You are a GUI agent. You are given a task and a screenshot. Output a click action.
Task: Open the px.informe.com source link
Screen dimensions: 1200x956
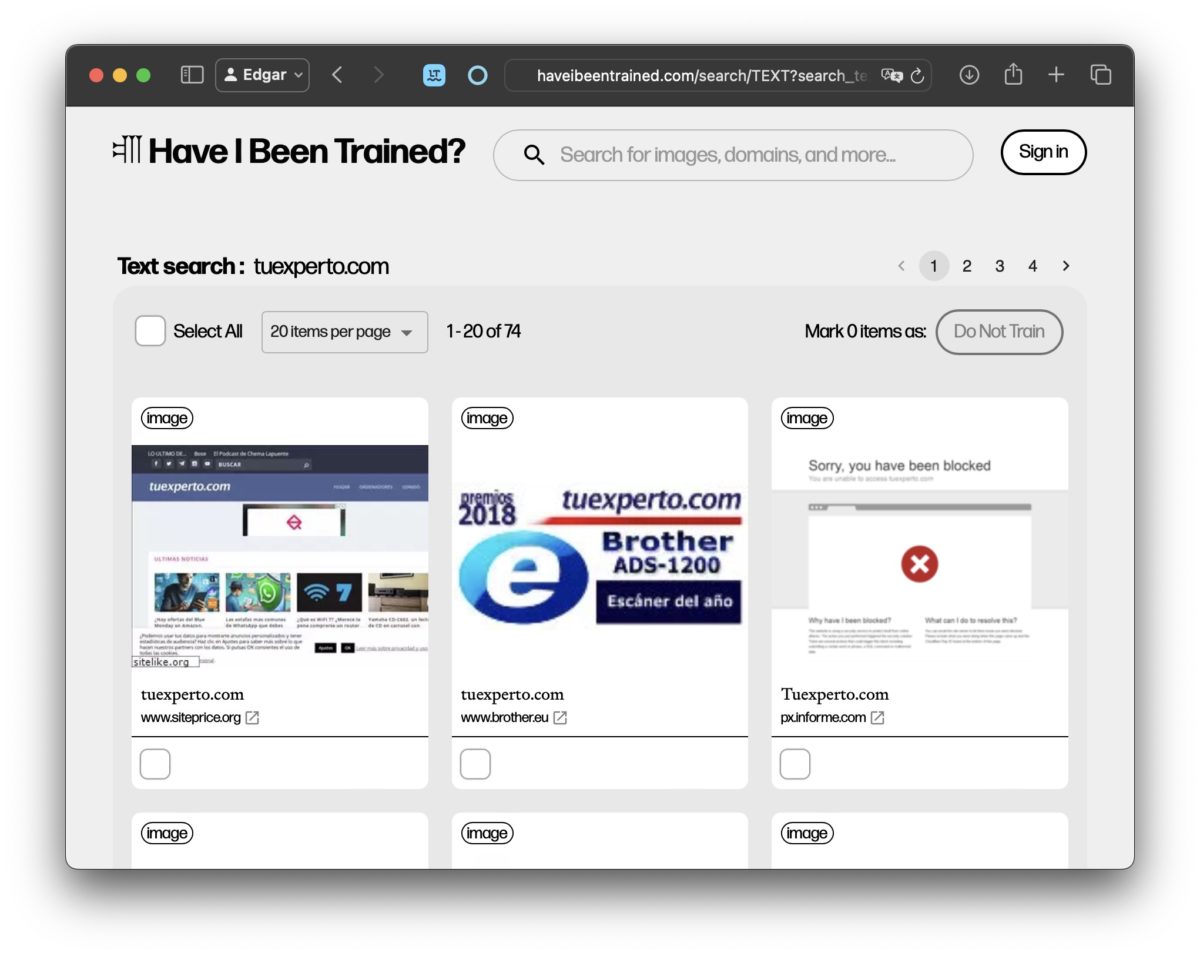pyautogui.click(x=823, y=718)
